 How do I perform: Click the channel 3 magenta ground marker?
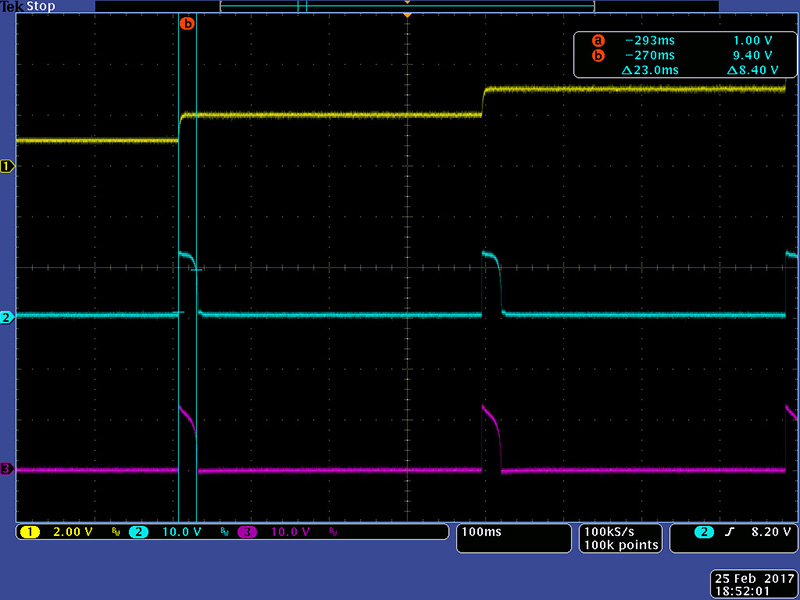click(8, 469)
